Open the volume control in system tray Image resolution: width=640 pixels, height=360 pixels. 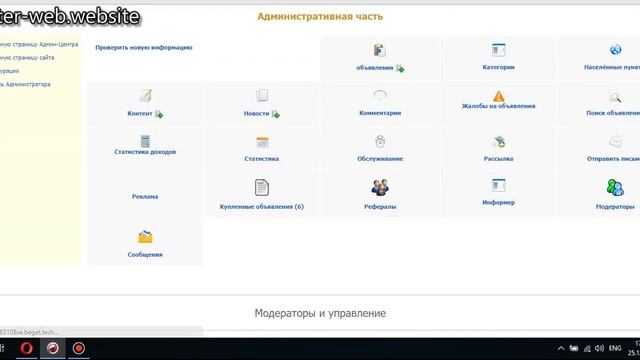click(599, 348)
